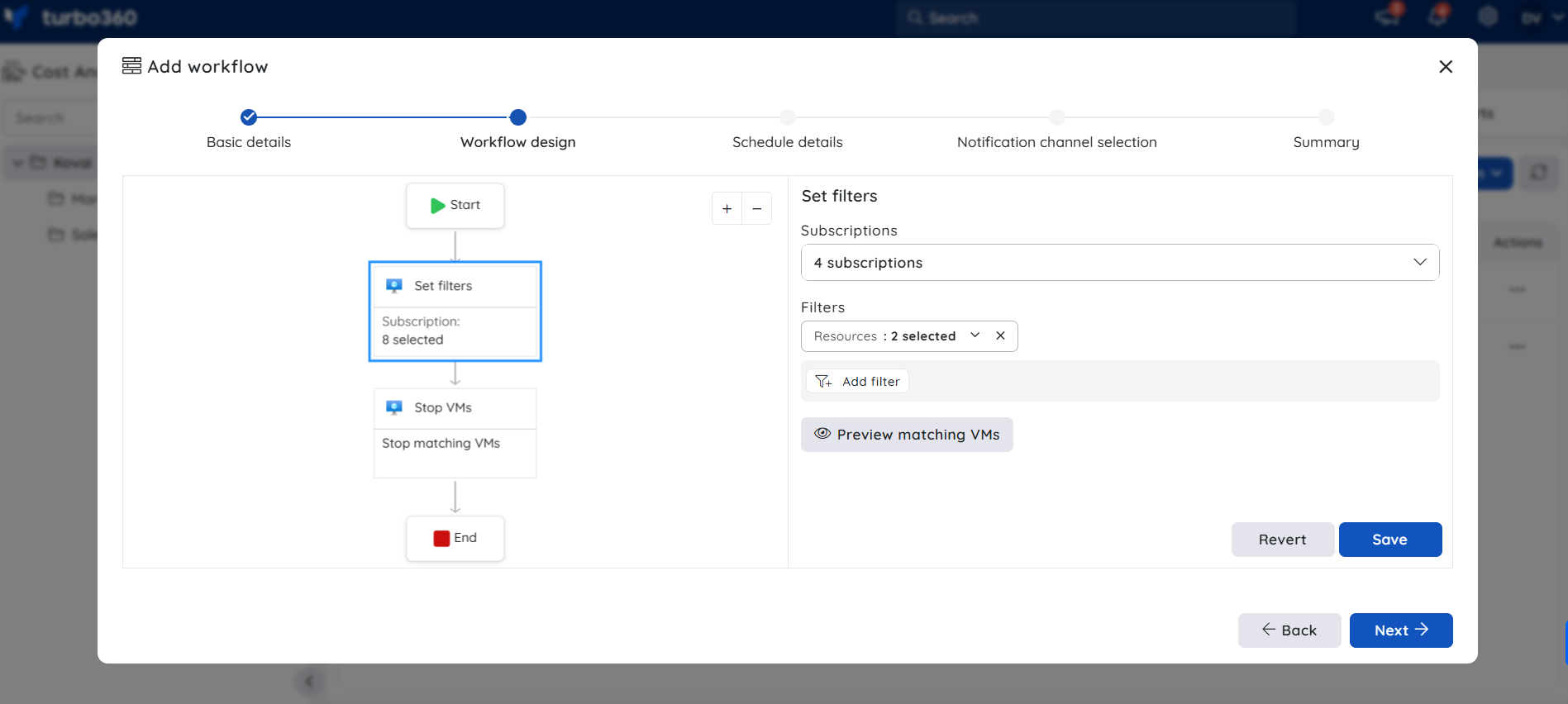Expand the Resources 2 selected filter
This screenshot has height=704, width=1568.
coord(975,335)
